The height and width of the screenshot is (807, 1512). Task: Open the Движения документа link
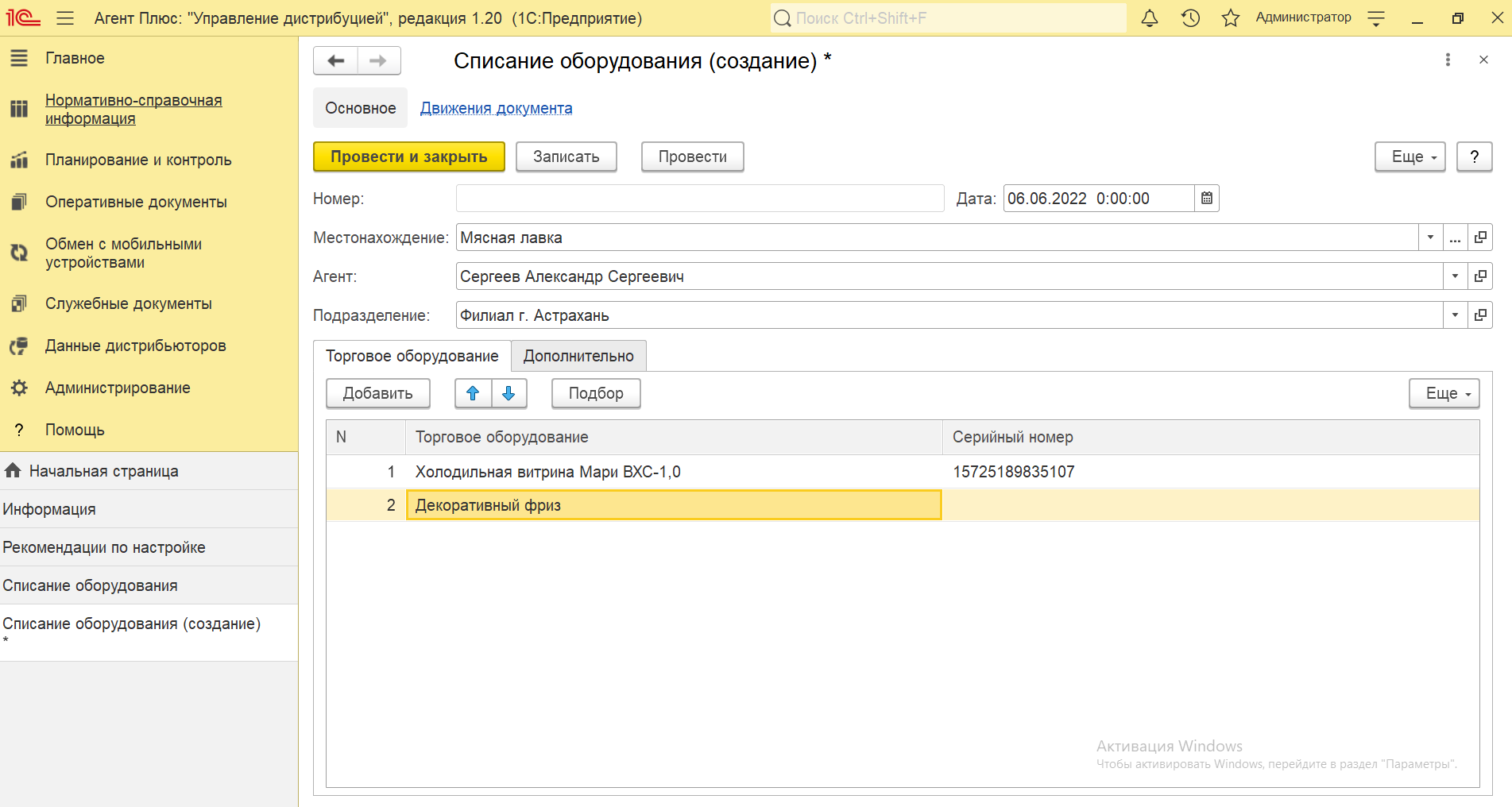point(496,108)
